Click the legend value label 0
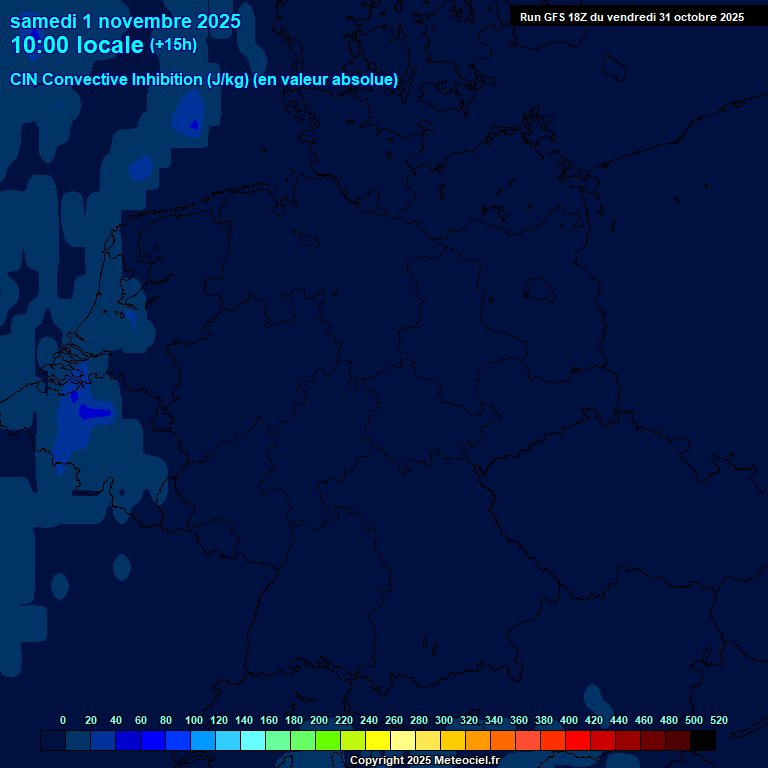This screenshot has width=768, height=768. (x=63, y=720)
